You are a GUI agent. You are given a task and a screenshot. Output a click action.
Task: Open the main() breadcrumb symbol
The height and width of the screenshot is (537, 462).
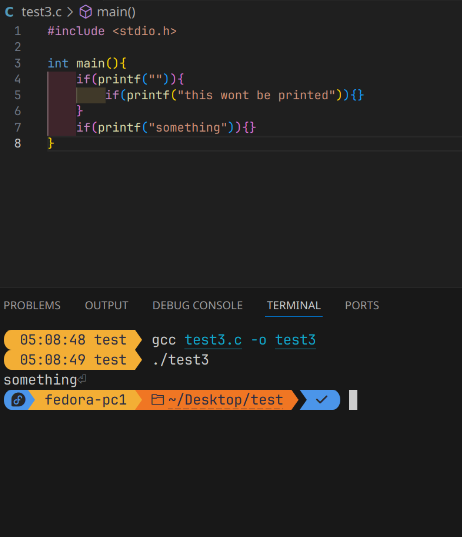(x=116, y=12)
